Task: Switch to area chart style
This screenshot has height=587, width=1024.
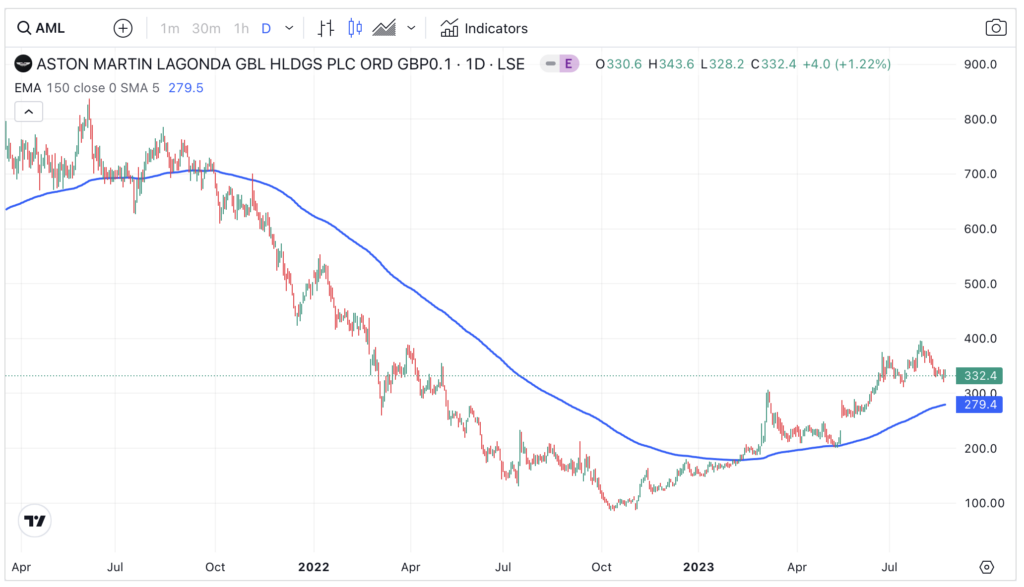Action: tap(384, 28)
